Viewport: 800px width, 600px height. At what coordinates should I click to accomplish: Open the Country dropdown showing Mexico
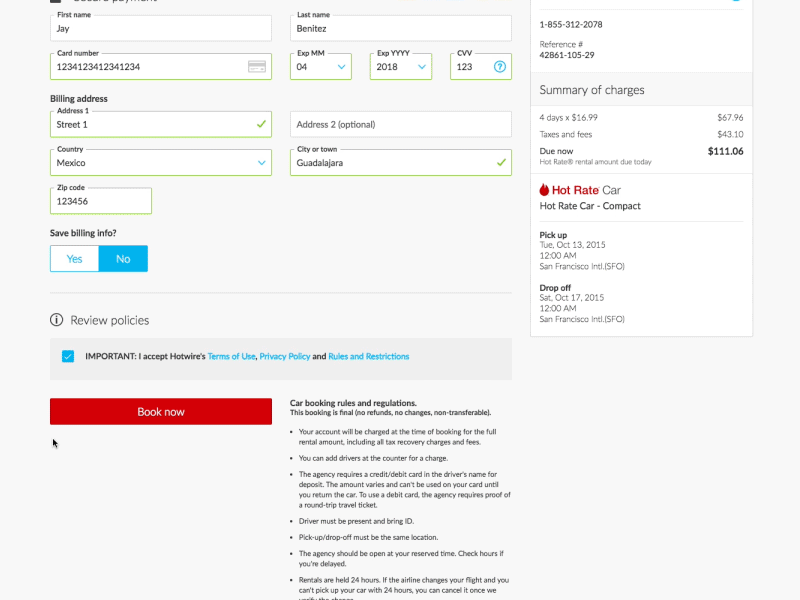click(x=161, y=163)
